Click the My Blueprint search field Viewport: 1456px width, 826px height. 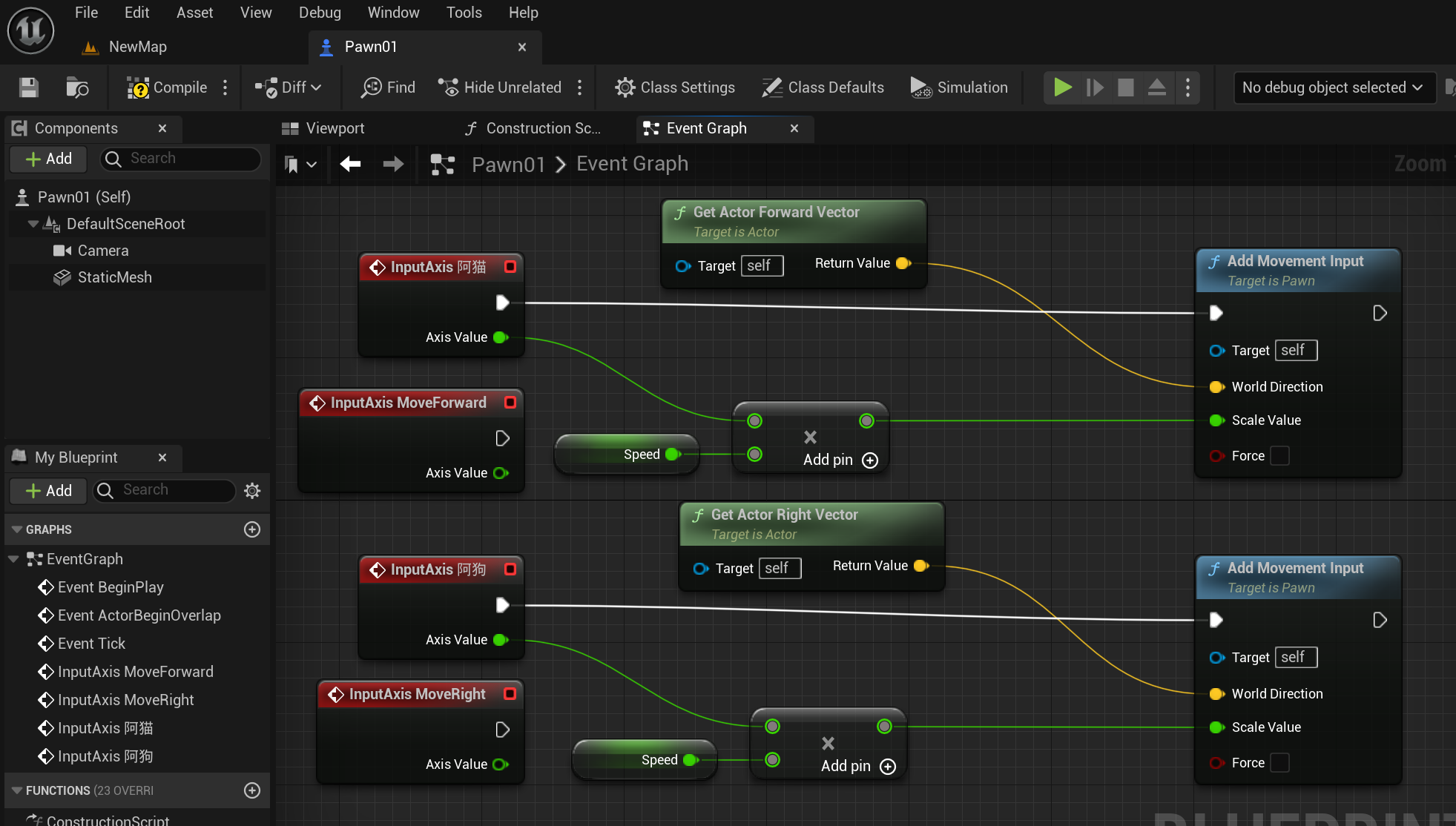click(x=165, y=490)
